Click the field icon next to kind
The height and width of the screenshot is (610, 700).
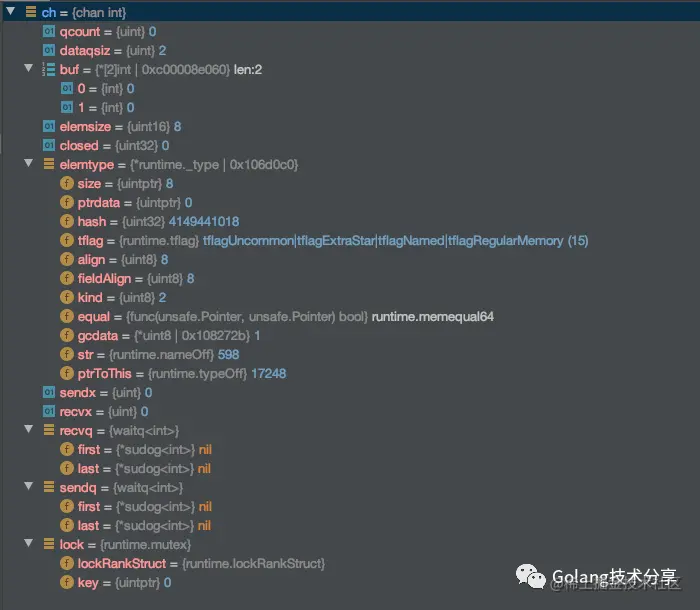click(x=67, y=297)
